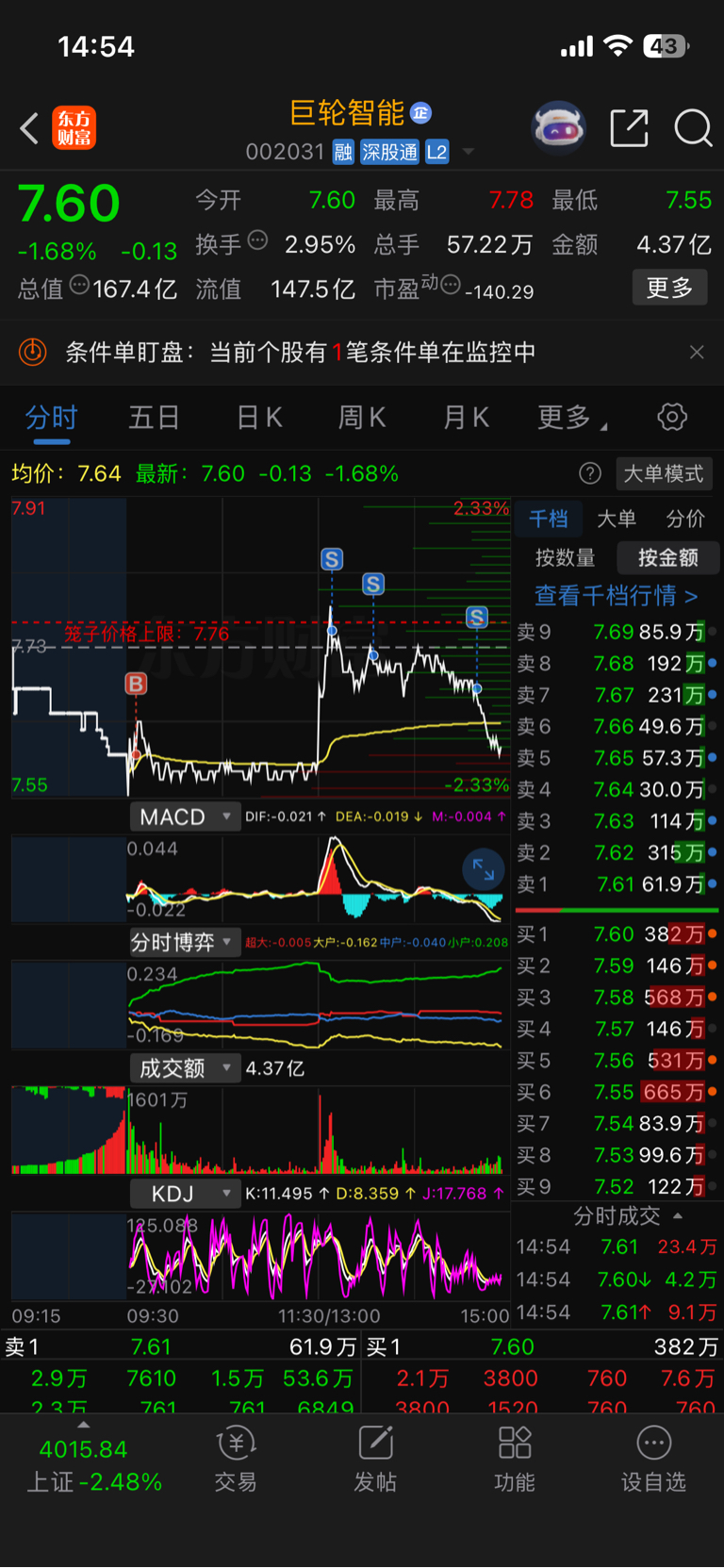The width and height of the screenshot is (724, 1568).
Task: Tap the battery indicator in status bar
Action: point(666,46)
